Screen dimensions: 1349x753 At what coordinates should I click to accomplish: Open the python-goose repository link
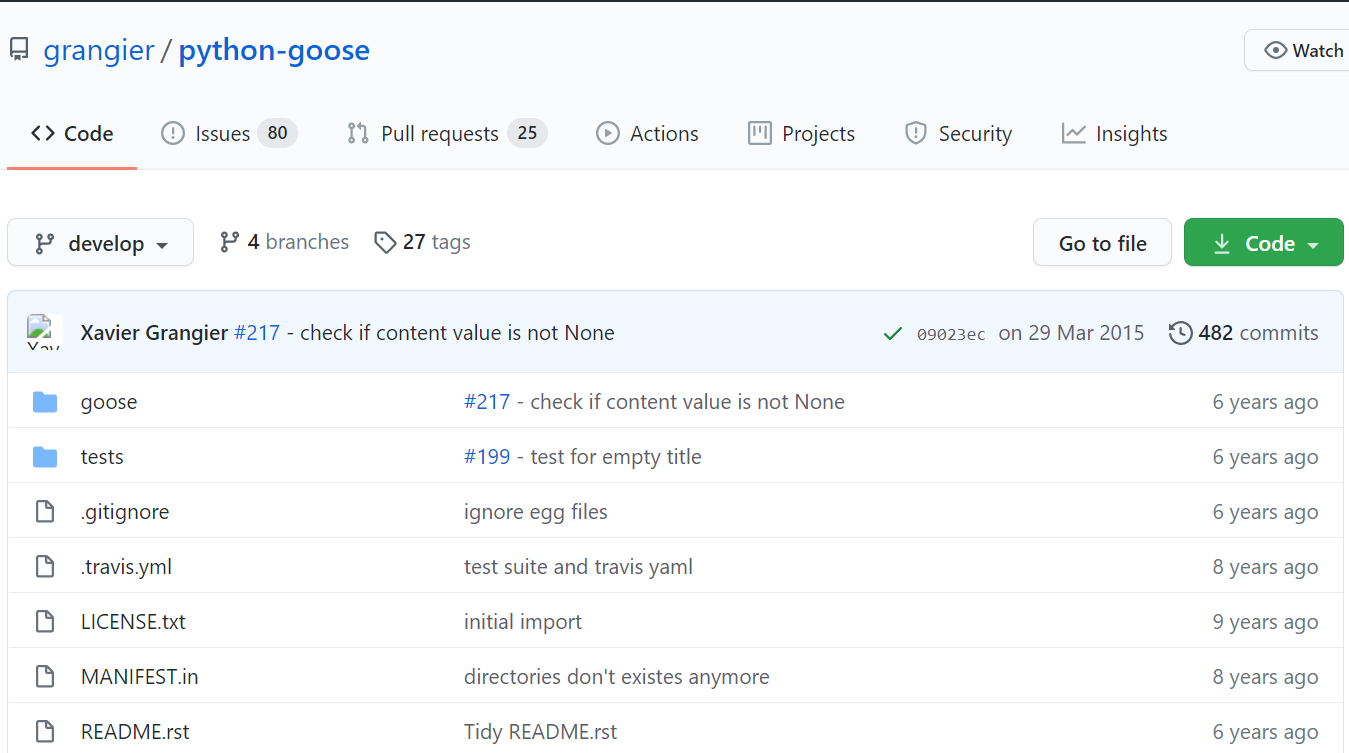274,50
